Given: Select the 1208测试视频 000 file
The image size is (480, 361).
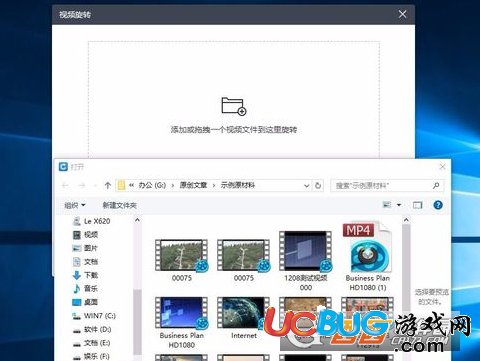Looking at the screenshot, I should pos(306,261).
